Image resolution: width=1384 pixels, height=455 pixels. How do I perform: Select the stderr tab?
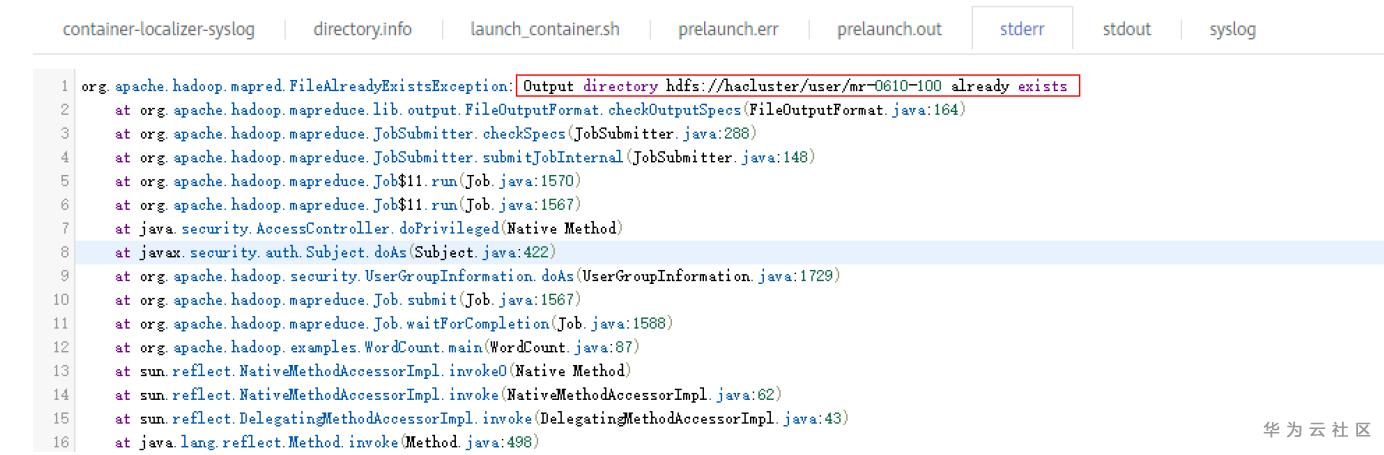[x=1022, y=30]
